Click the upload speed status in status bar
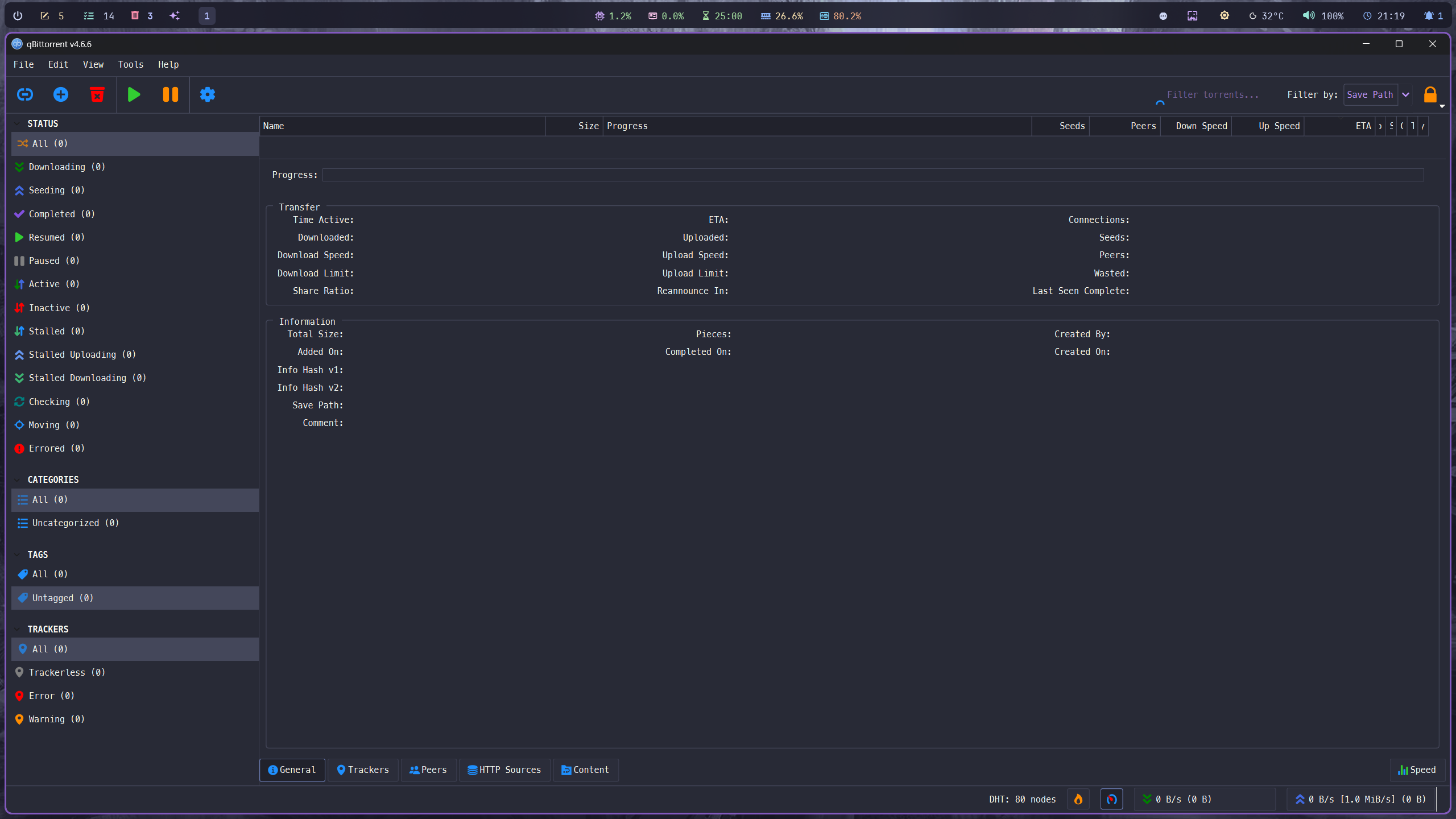Image resolution: width=1456 pixels, height=819 pixels. click(x=1360, y=799)
